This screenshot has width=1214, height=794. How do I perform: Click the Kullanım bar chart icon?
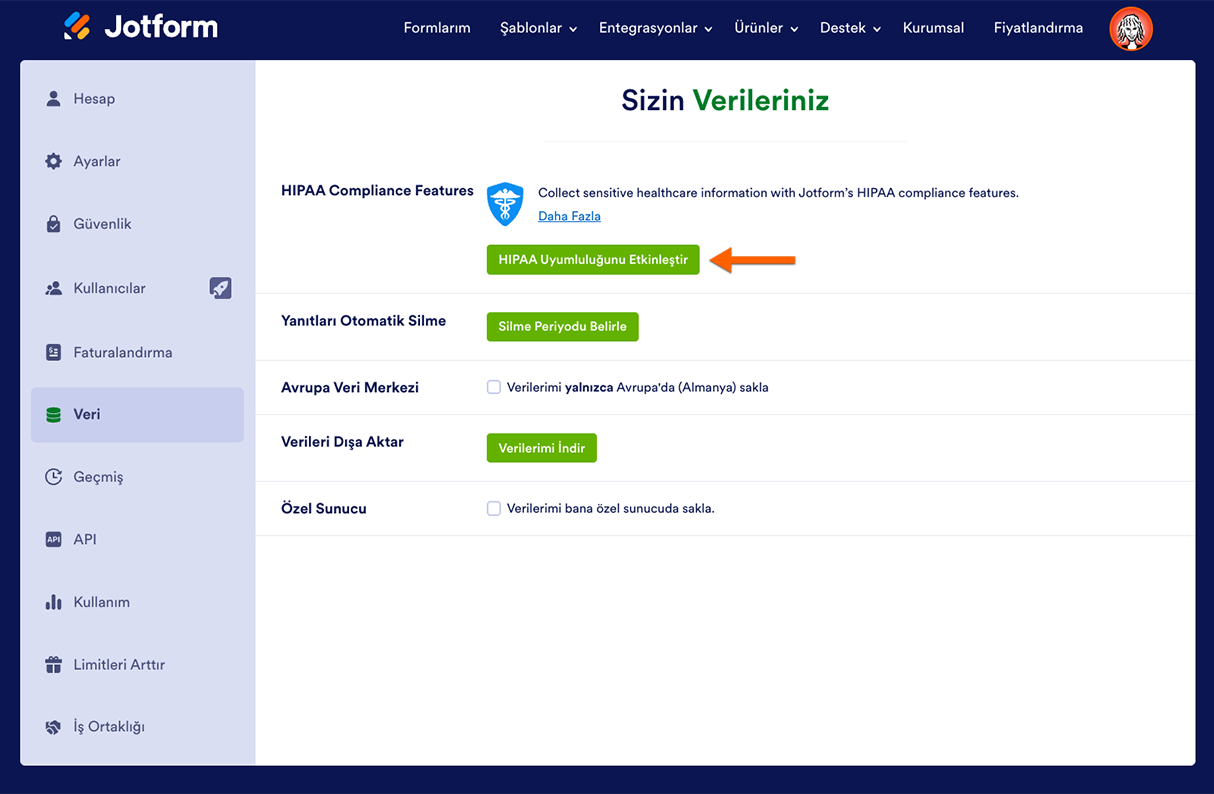point(54,602)
